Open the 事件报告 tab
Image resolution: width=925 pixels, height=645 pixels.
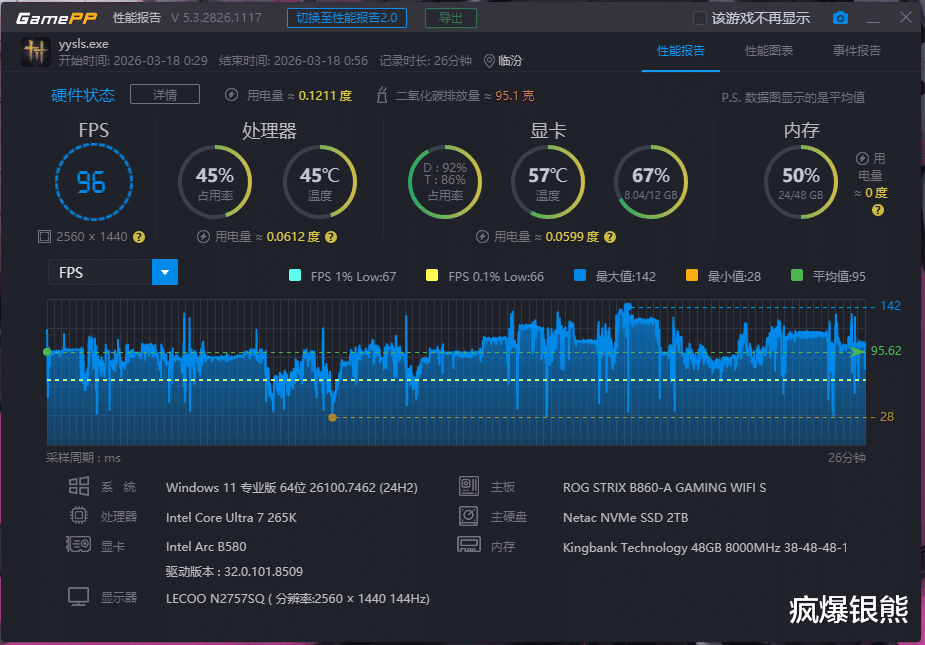point(857,51)
